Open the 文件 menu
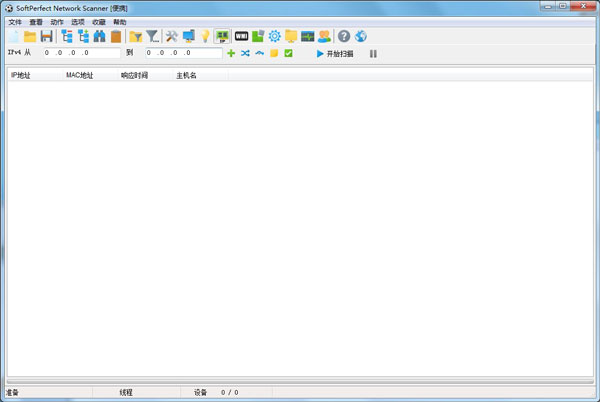This screenshot has height=402, width=600. [x=14, y=21]
